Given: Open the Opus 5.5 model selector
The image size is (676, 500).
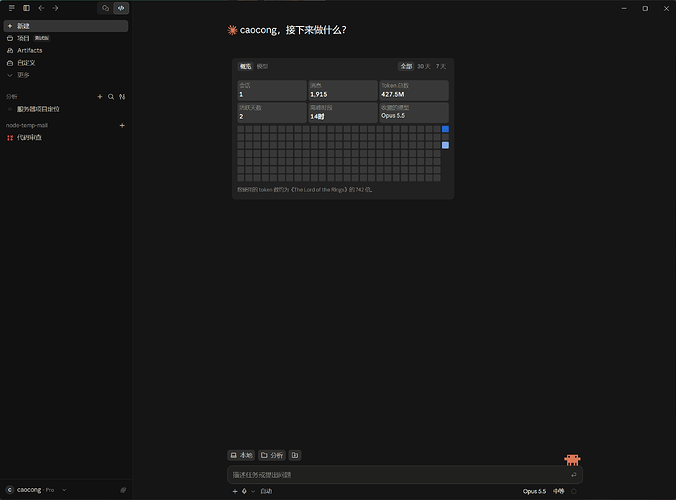Looking at the screenshot, I should (x=534, y=491).
